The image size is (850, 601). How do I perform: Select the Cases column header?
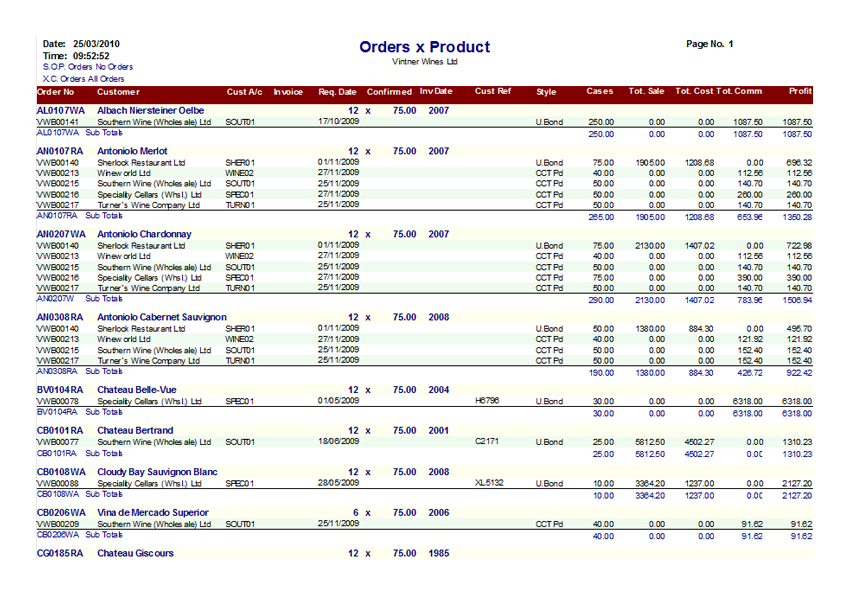599,92
